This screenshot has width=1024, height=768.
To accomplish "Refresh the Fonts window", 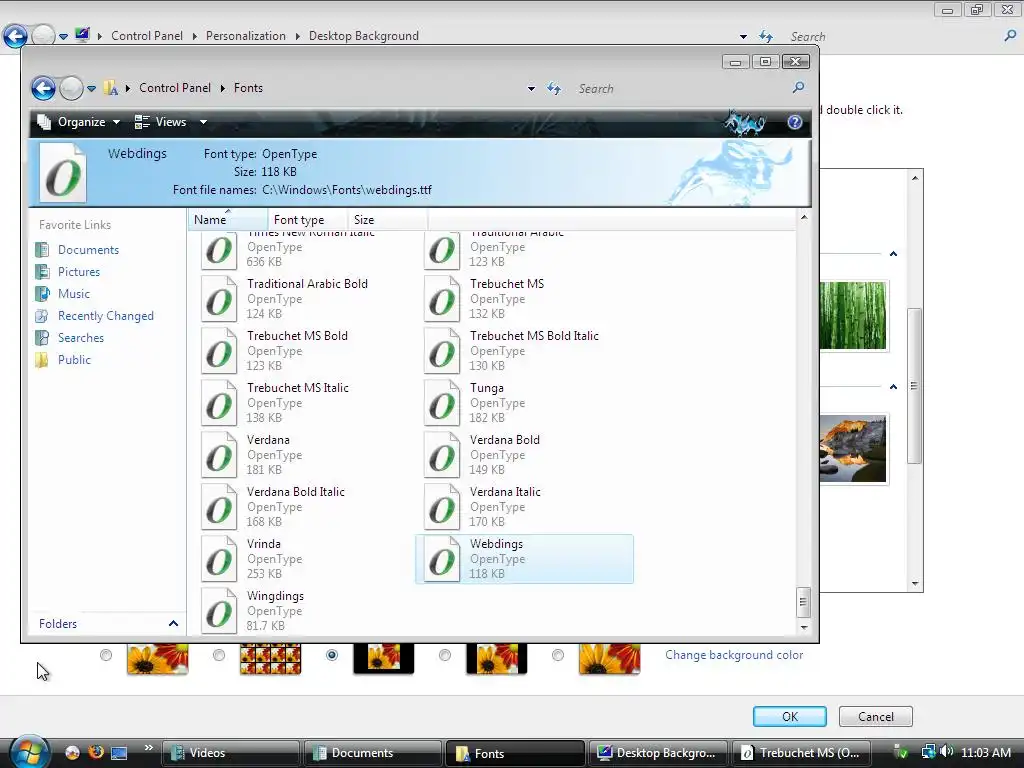I will pyautogui.click(x=554, y=88).
